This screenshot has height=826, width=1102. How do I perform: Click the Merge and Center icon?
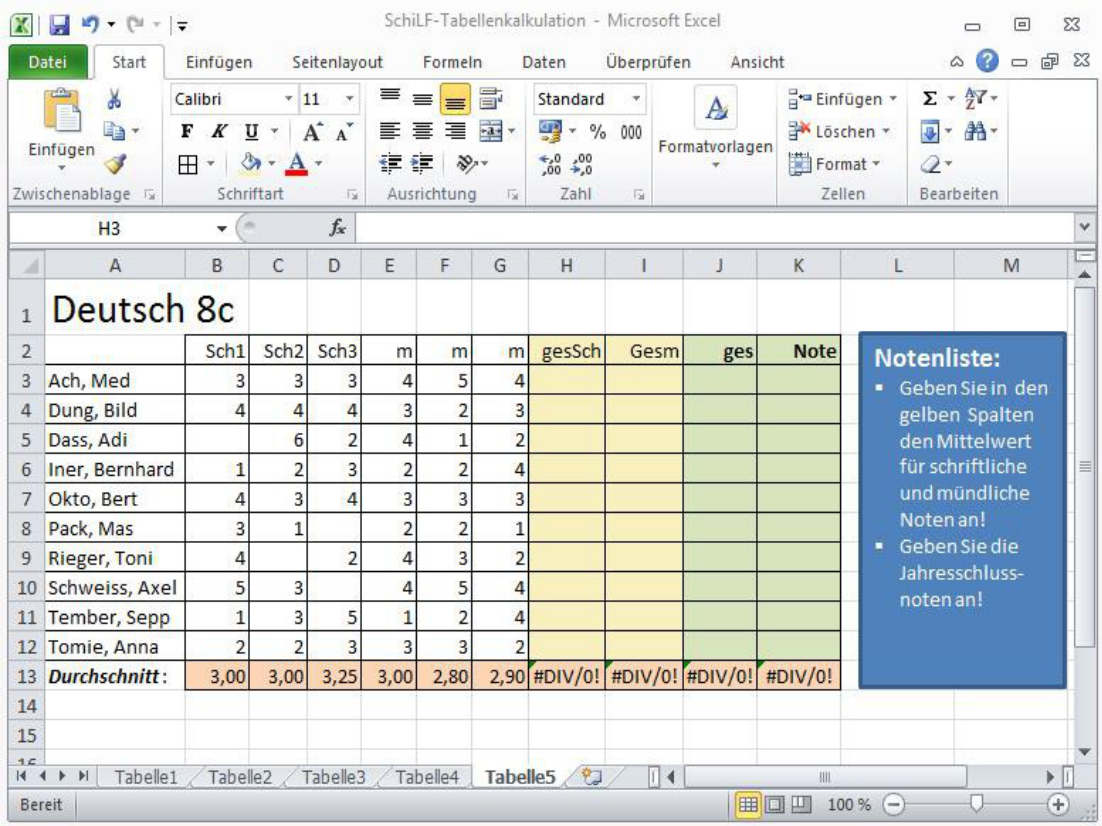[x=491, y=131]
